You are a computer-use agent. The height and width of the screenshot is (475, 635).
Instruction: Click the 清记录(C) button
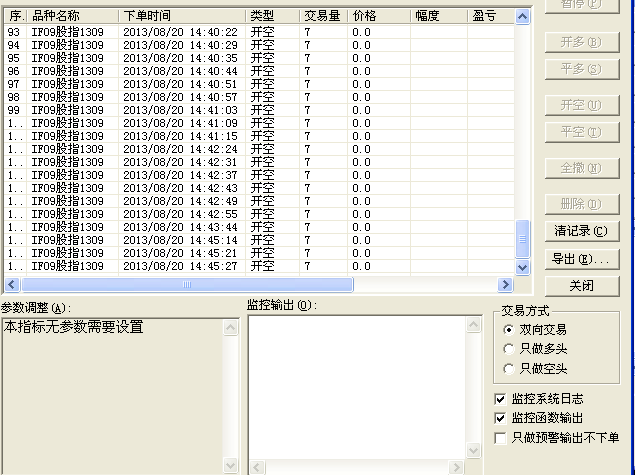pyautogui.click(x=582, y=231)
